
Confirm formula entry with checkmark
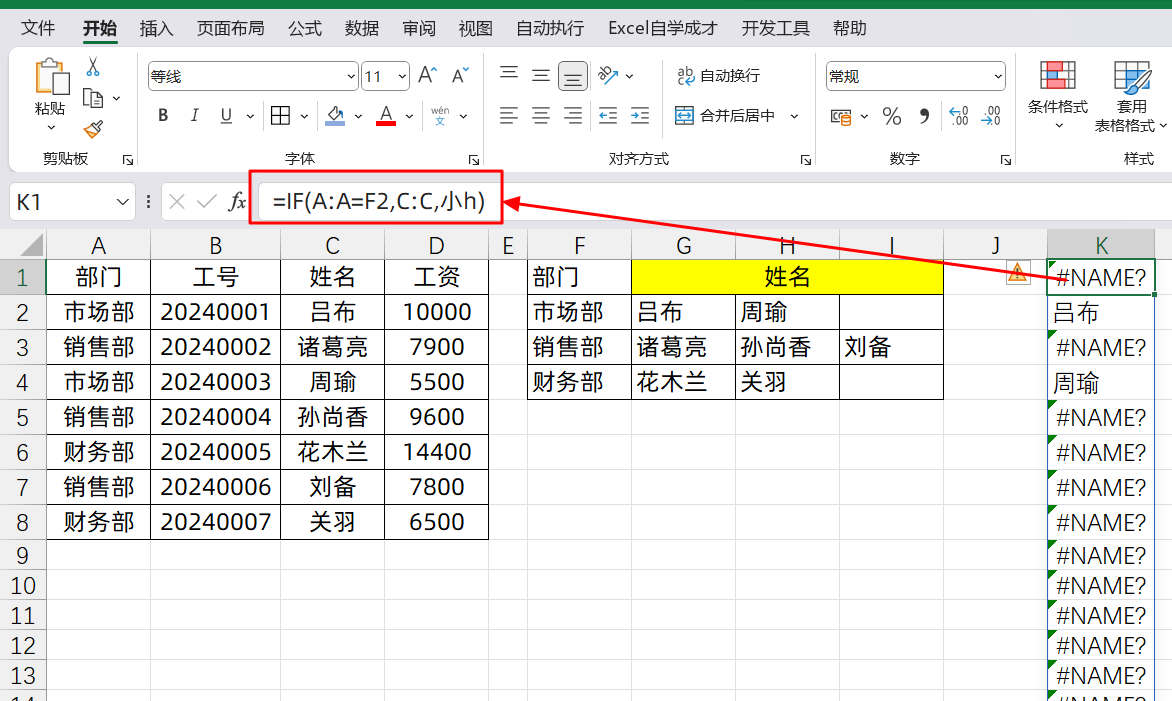tap(207, 202)
